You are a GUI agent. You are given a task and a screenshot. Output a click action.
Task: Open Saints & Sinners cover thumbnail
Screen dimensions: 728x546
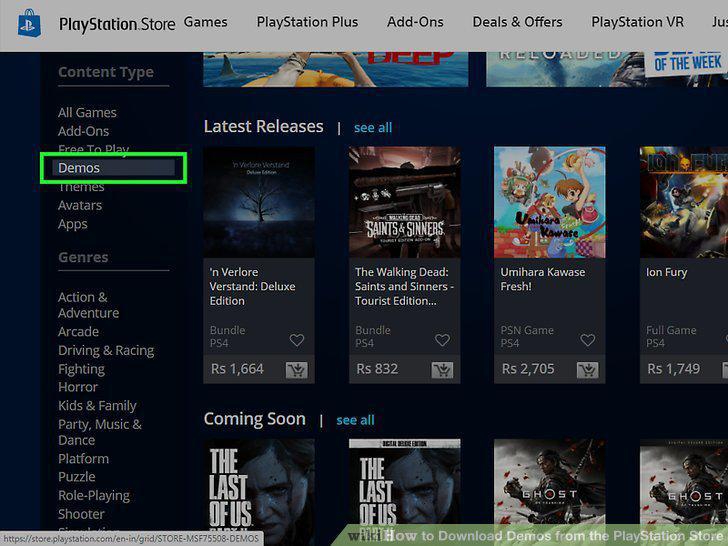[x=404, y=202]
